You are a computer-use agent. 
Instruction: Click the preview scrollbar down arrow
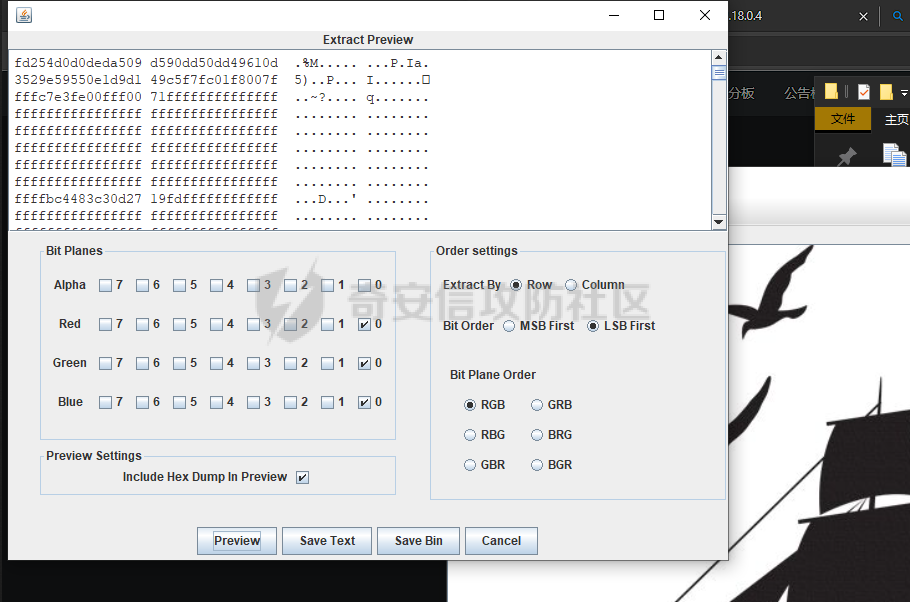click(x=718, y=222)
